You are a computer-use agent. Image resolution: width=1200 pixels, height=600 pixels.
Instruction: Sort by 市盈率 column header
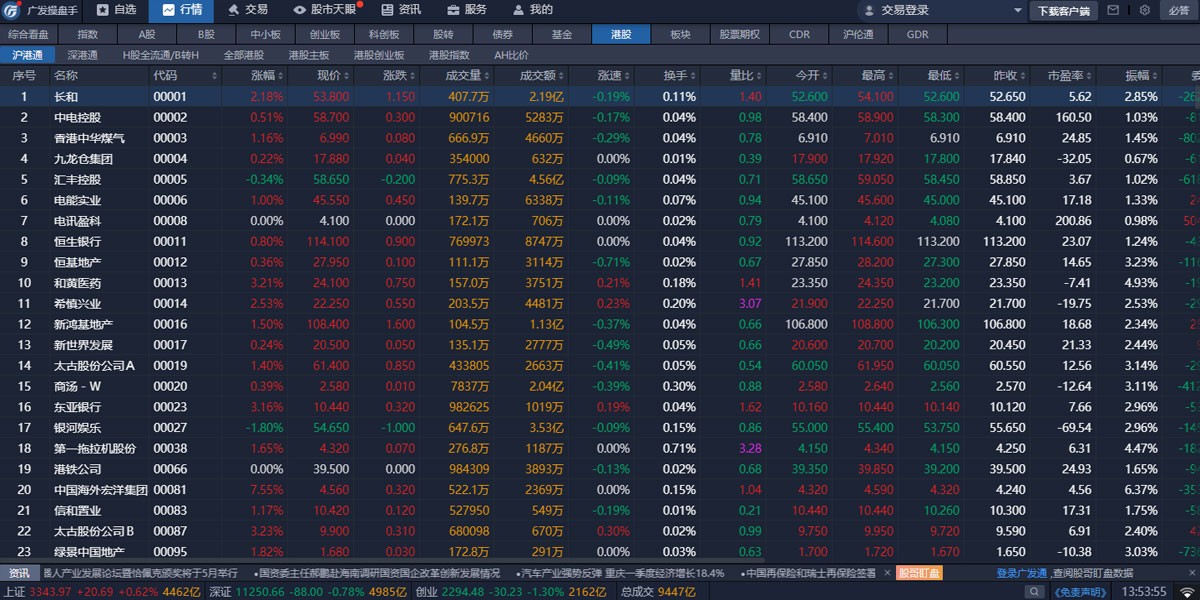click(1065, 76)
